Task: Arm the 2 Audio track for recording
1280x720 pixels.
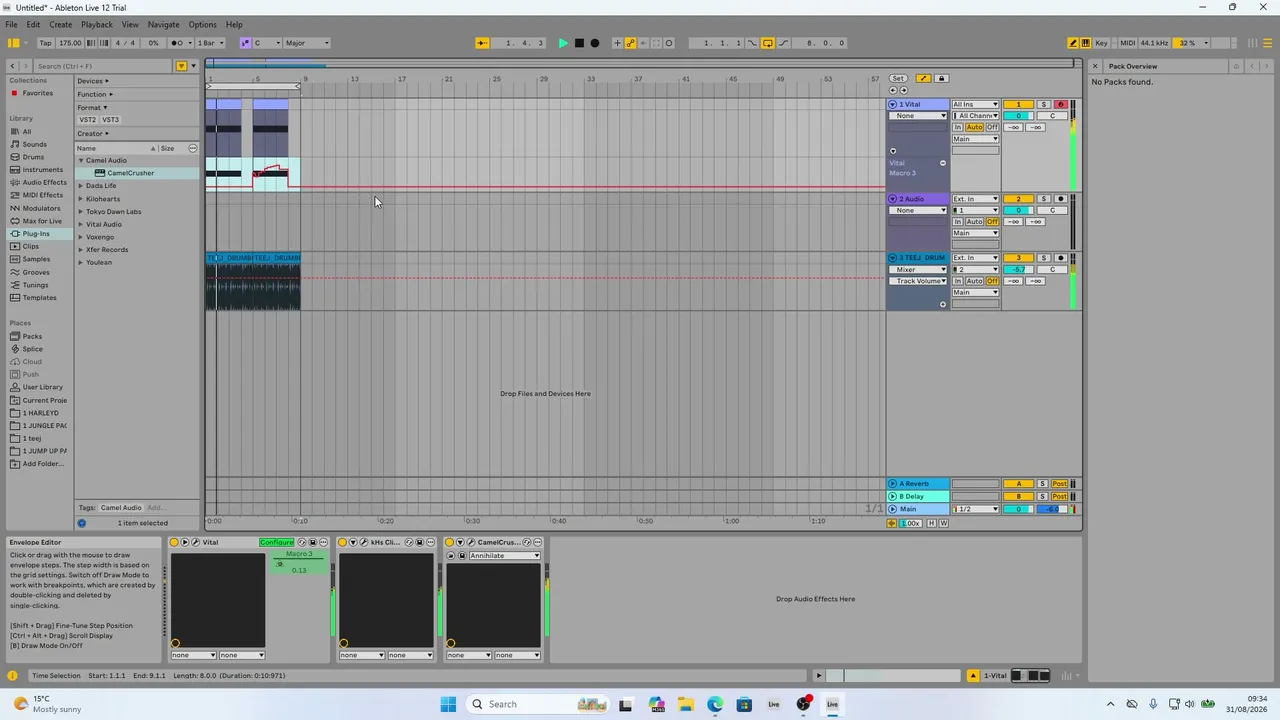Action: (1060, 199)
